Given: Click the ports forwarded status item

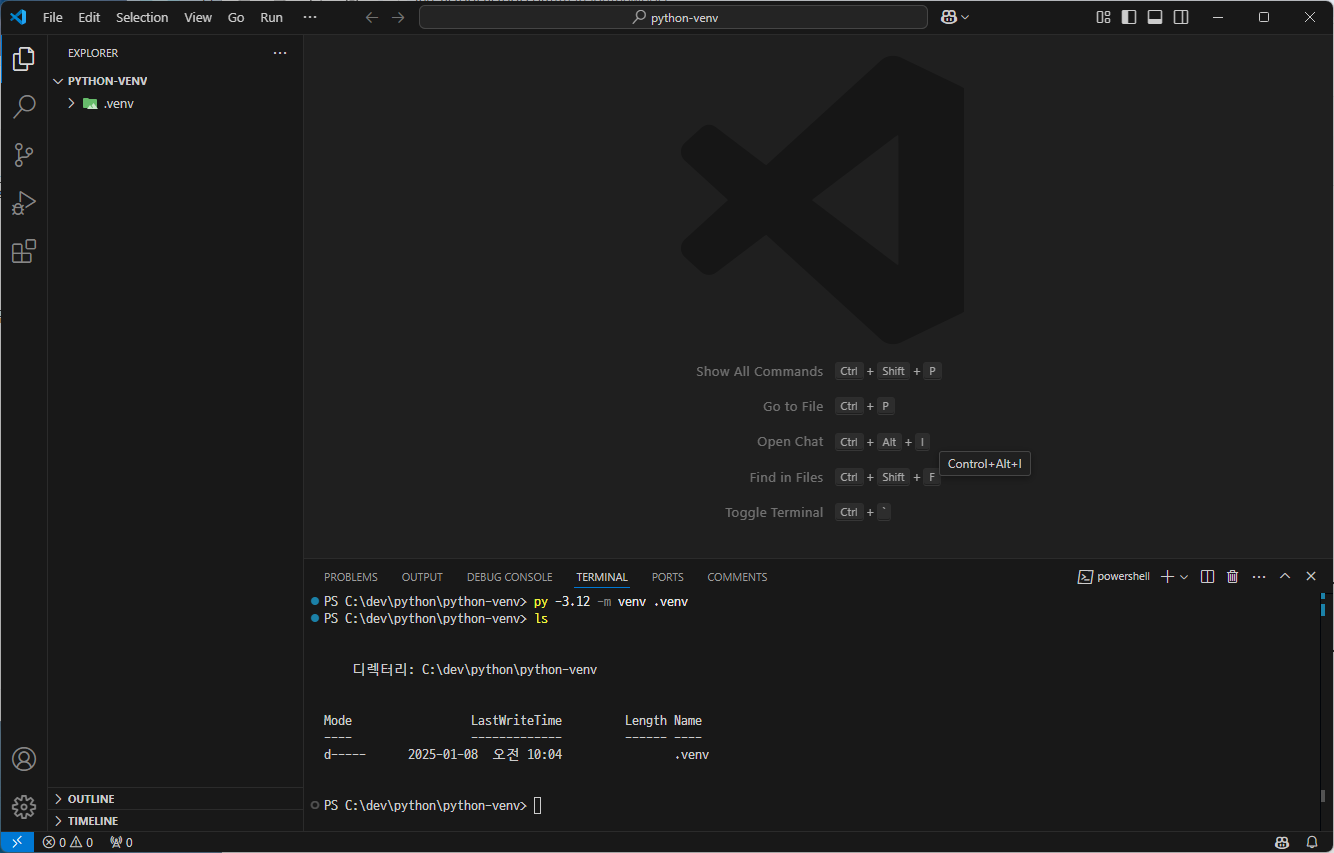Looking at the screenshot, I should click(x=121, y=842).
